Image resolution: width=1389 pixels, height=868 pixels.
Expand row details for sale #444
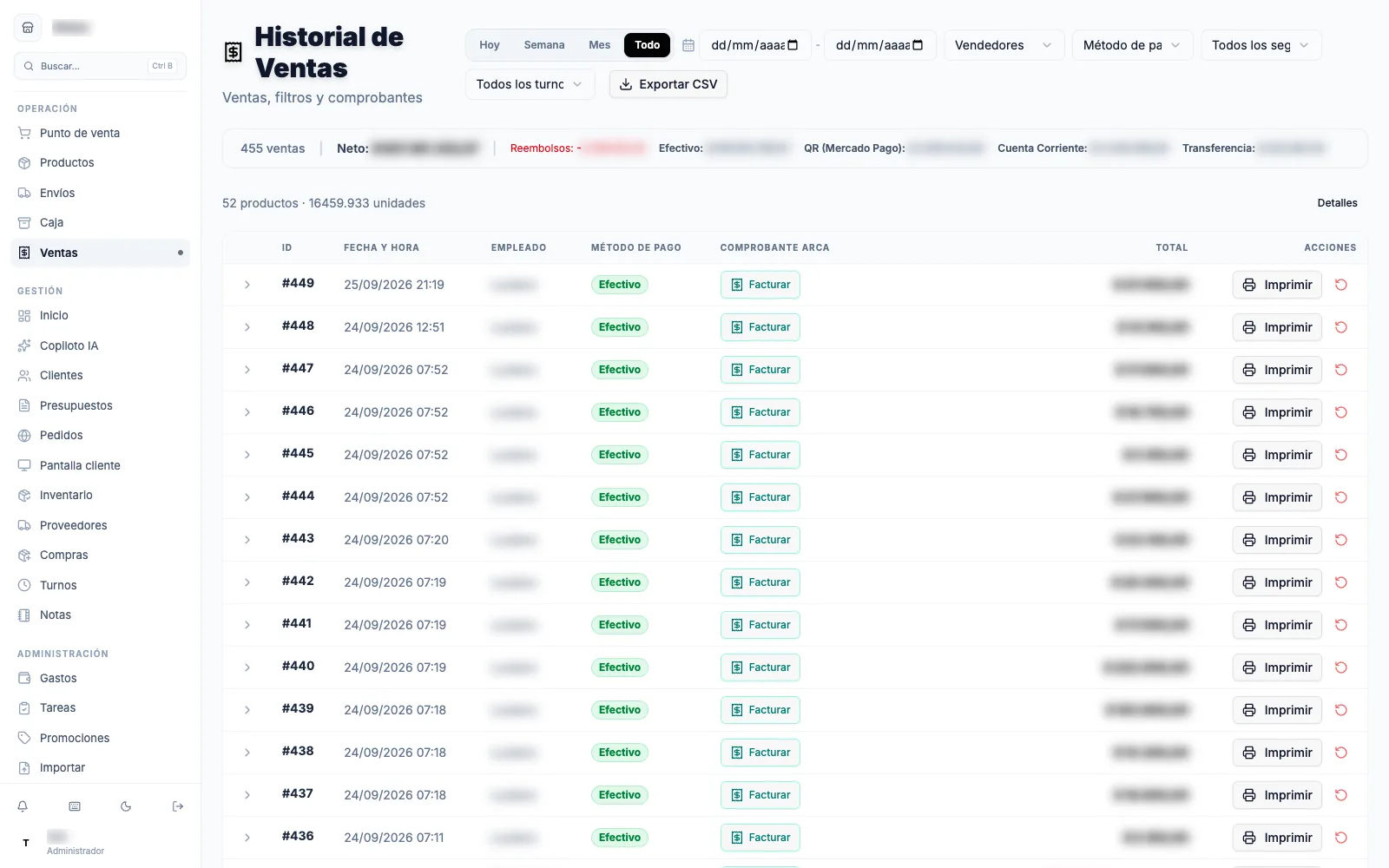click(x=247, y=497)
